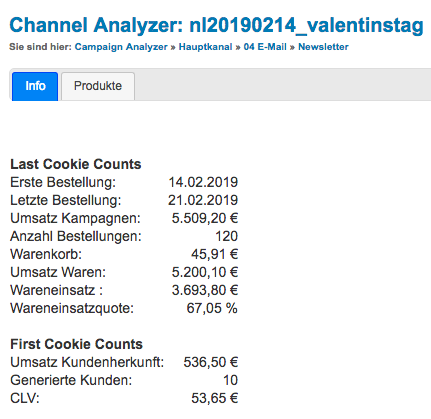The width and height of the screenshot is (431, 419).
Task: Click the Warenkorb value 45,91 €
Action: coord(214,254)
